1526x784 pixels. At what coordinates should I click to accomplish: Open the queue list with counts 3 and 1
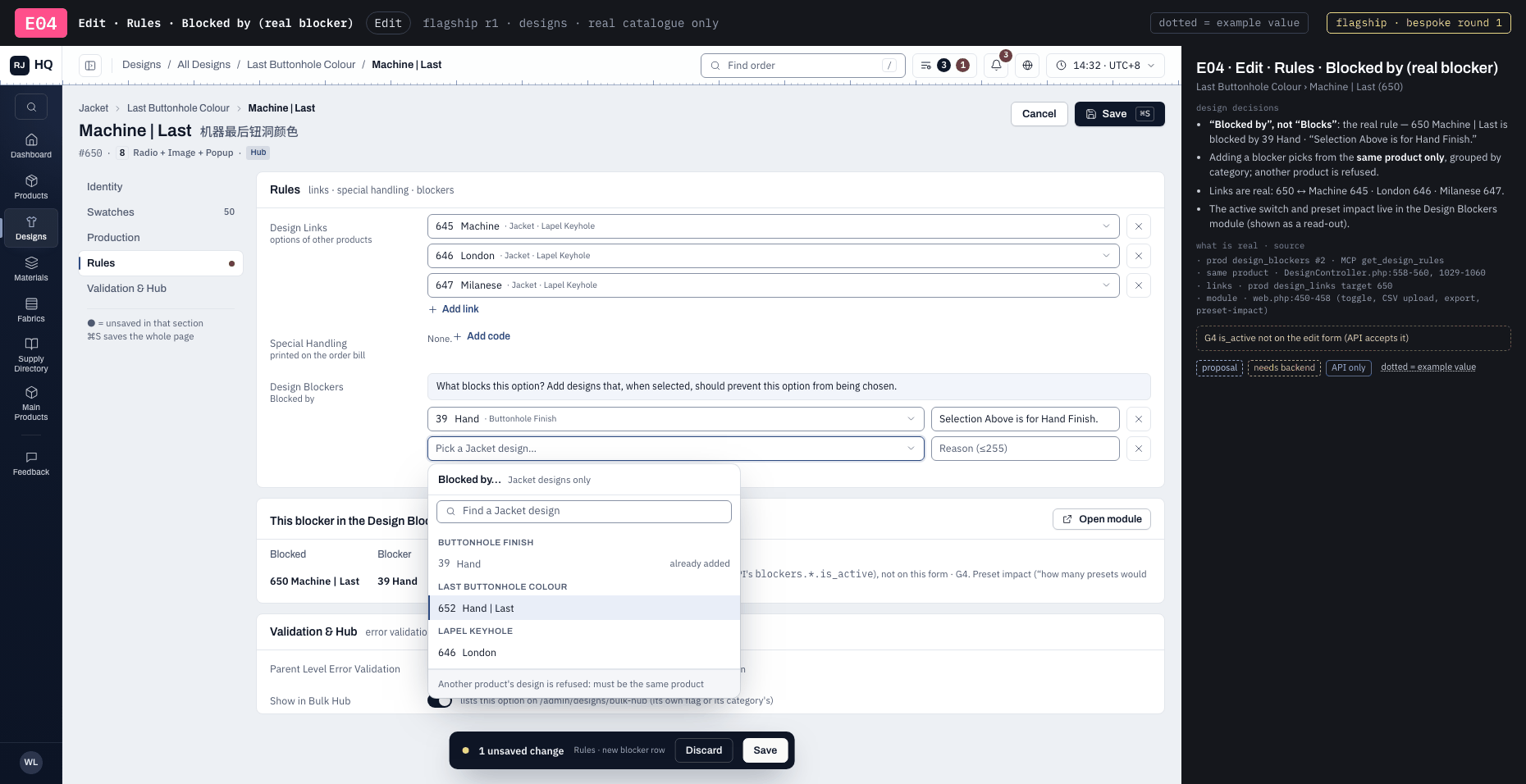944,66
